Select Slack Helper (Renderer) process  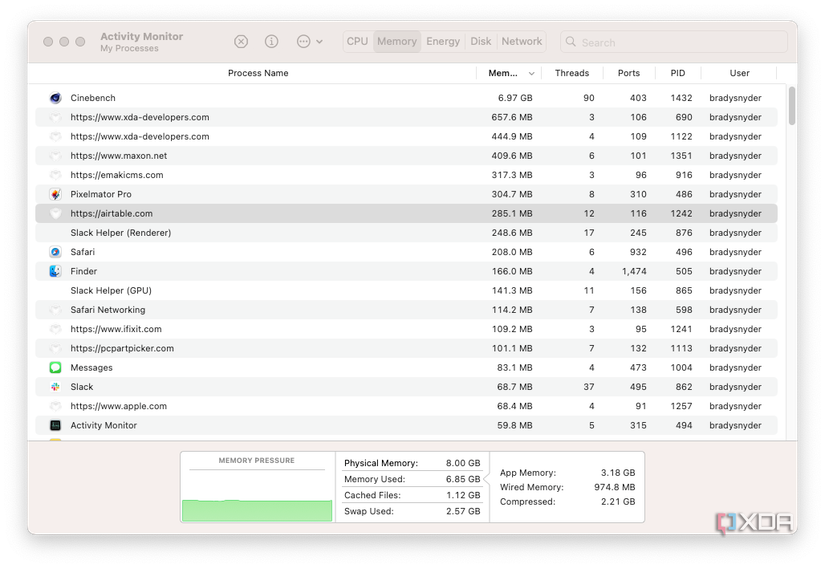(121, 233)
